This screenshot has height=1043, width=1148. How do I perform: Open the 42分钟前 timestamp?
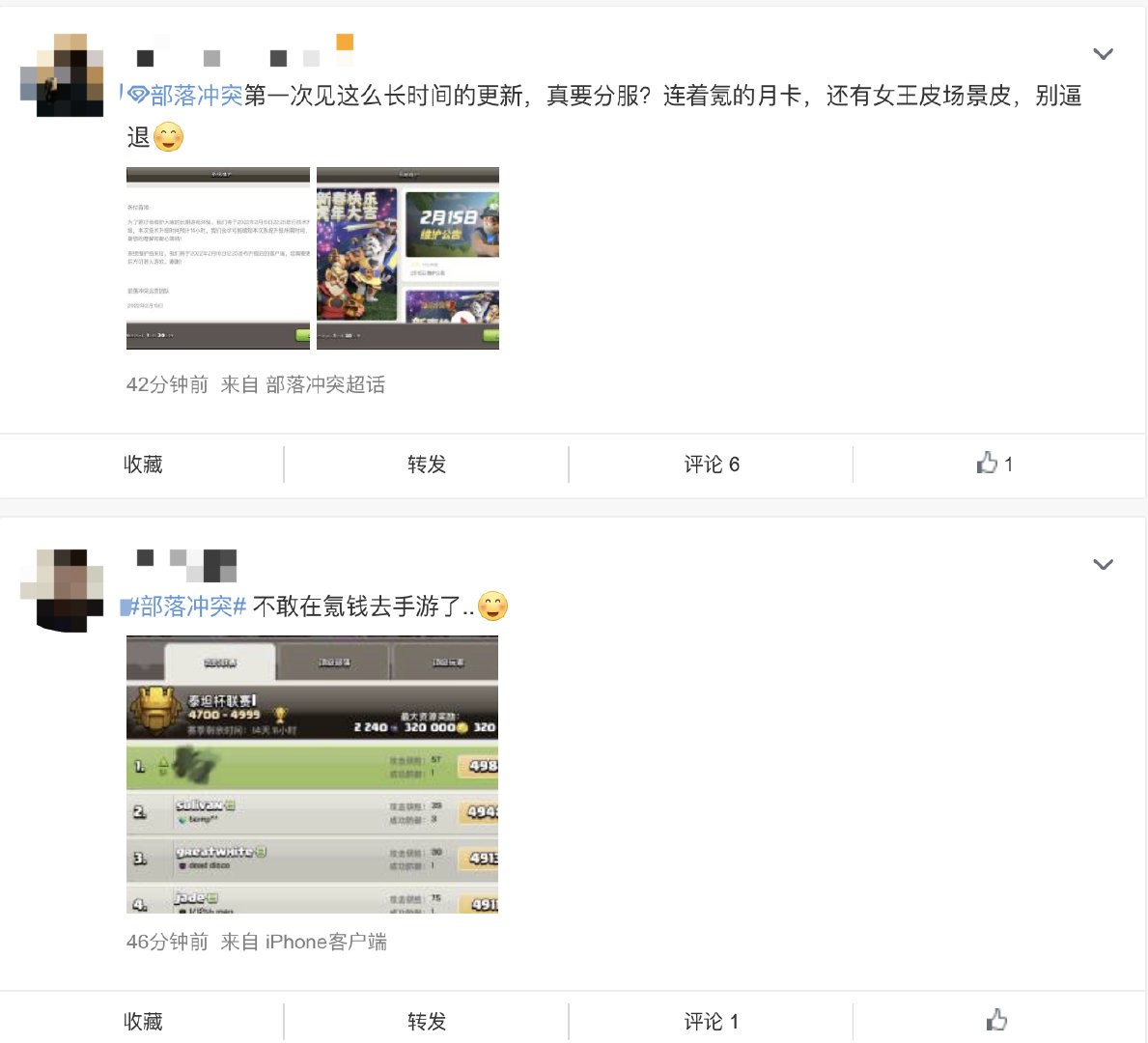[x=167, y=384]
